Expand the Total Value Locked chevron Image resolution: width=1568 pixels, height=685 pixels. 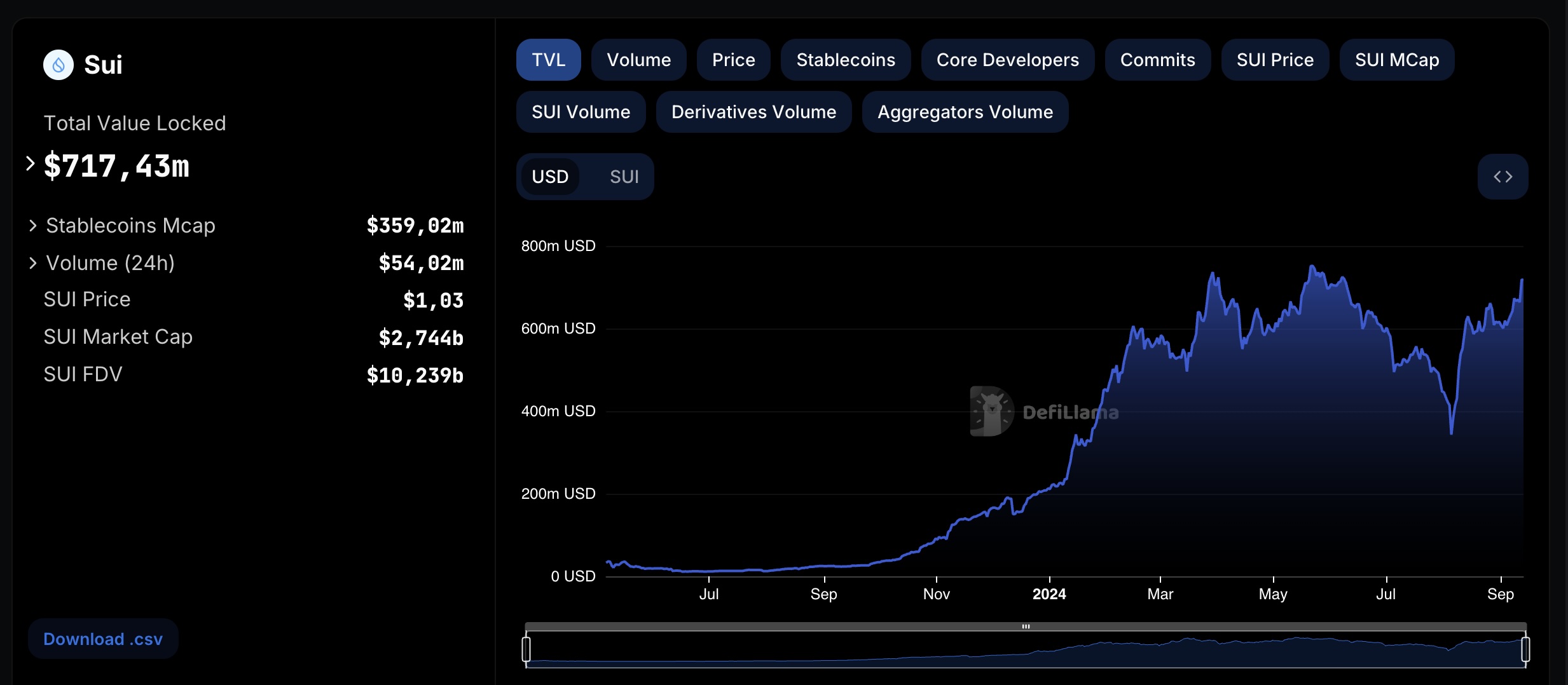[x=30, y=164]
